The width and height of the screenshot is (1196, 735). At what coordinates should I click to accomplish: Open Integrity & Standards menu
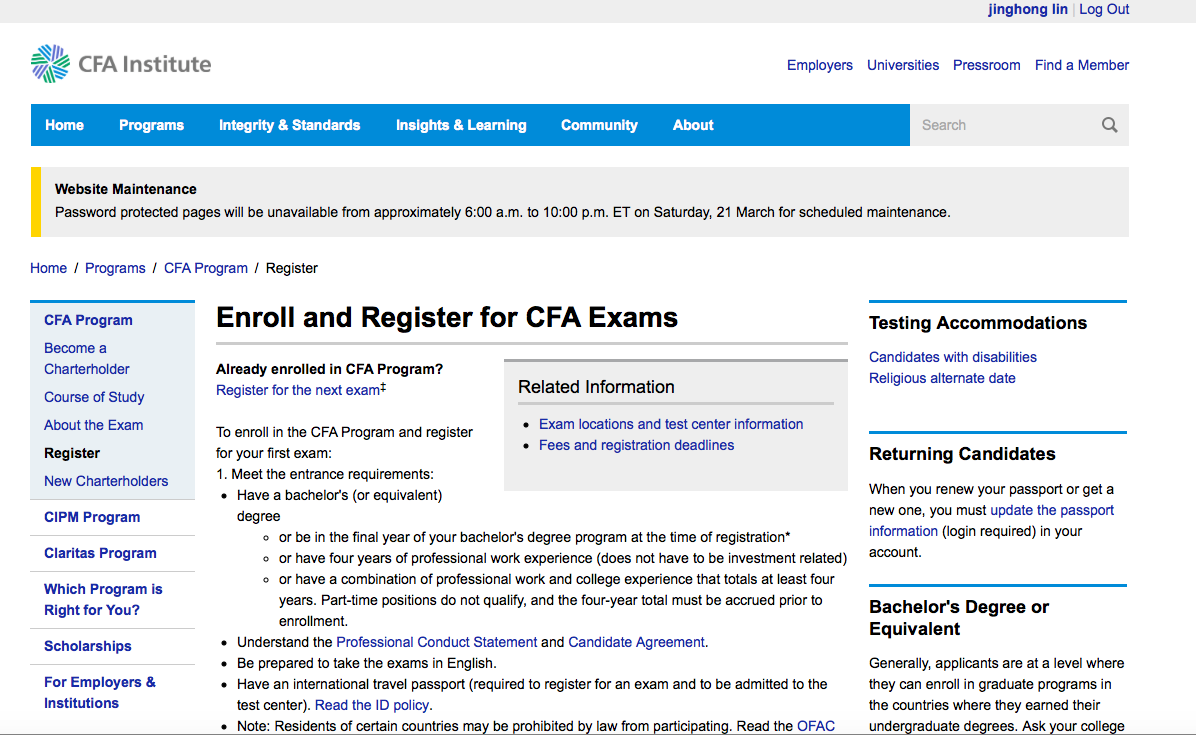[289, 125]
